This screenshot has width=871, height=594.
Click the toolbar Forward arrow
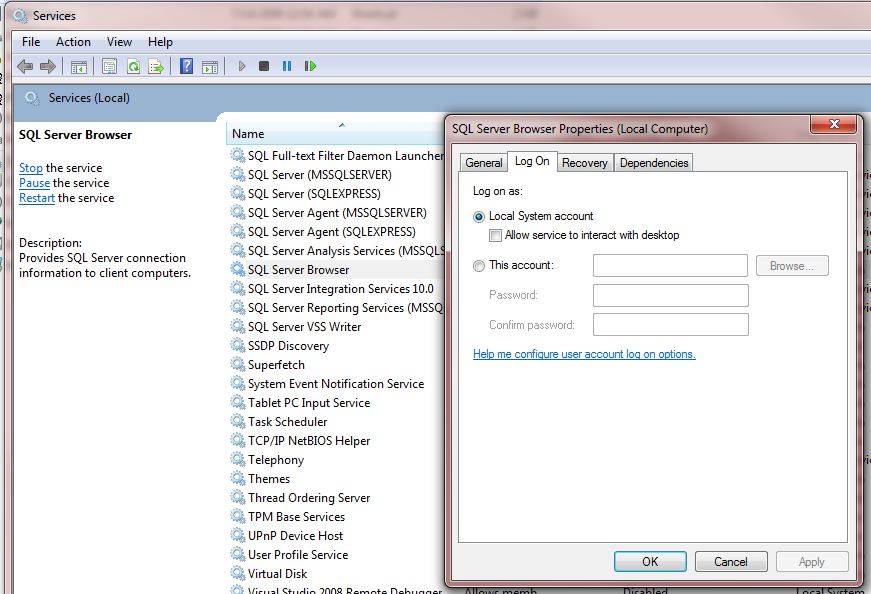tap(48, 67)
